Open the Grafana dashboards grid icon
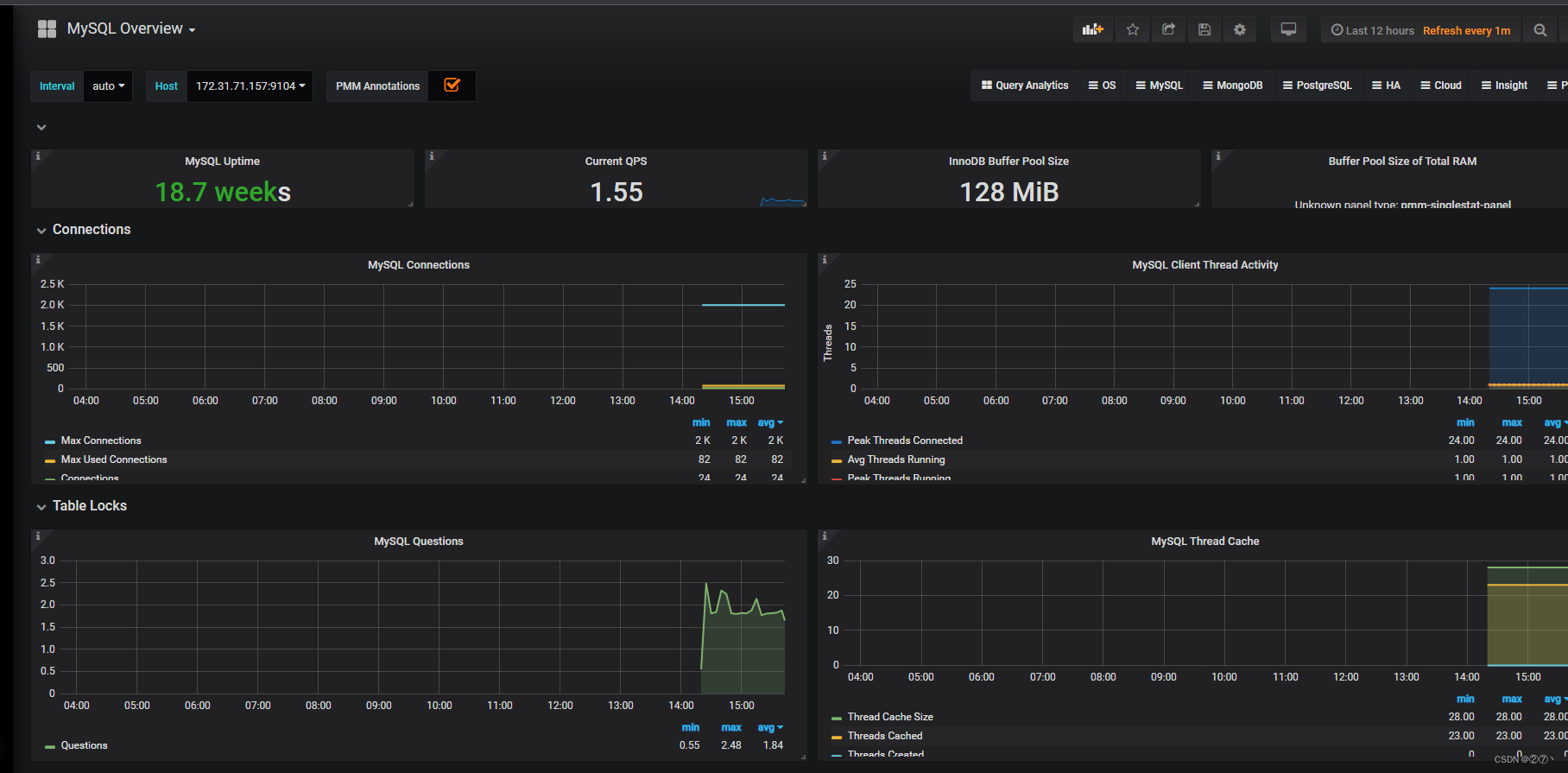The height and width of the screenshot is (773, 1568). coord(47,29)
